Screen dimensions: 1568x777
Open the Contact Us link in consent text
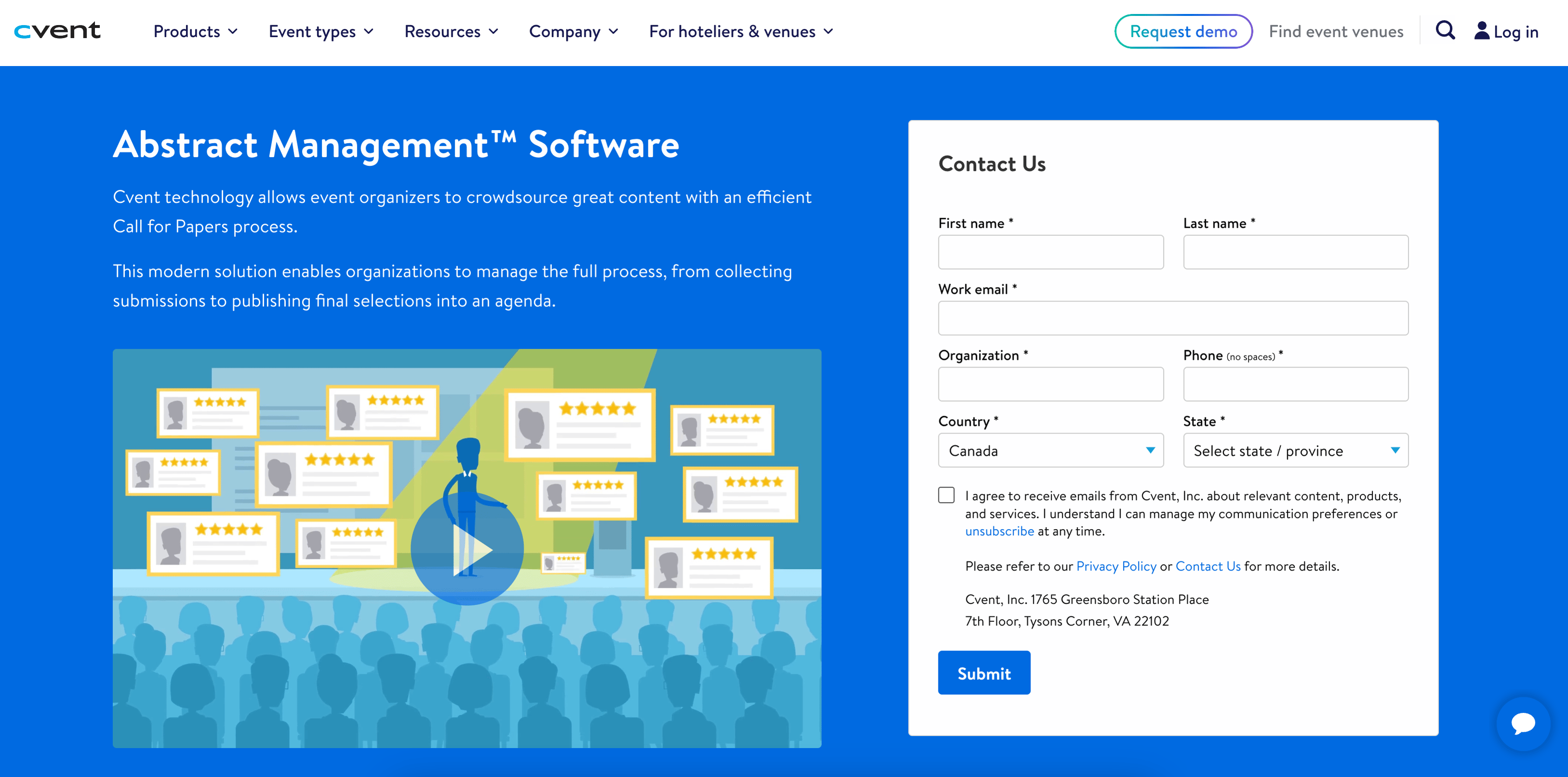click(x=1207, y=566)
